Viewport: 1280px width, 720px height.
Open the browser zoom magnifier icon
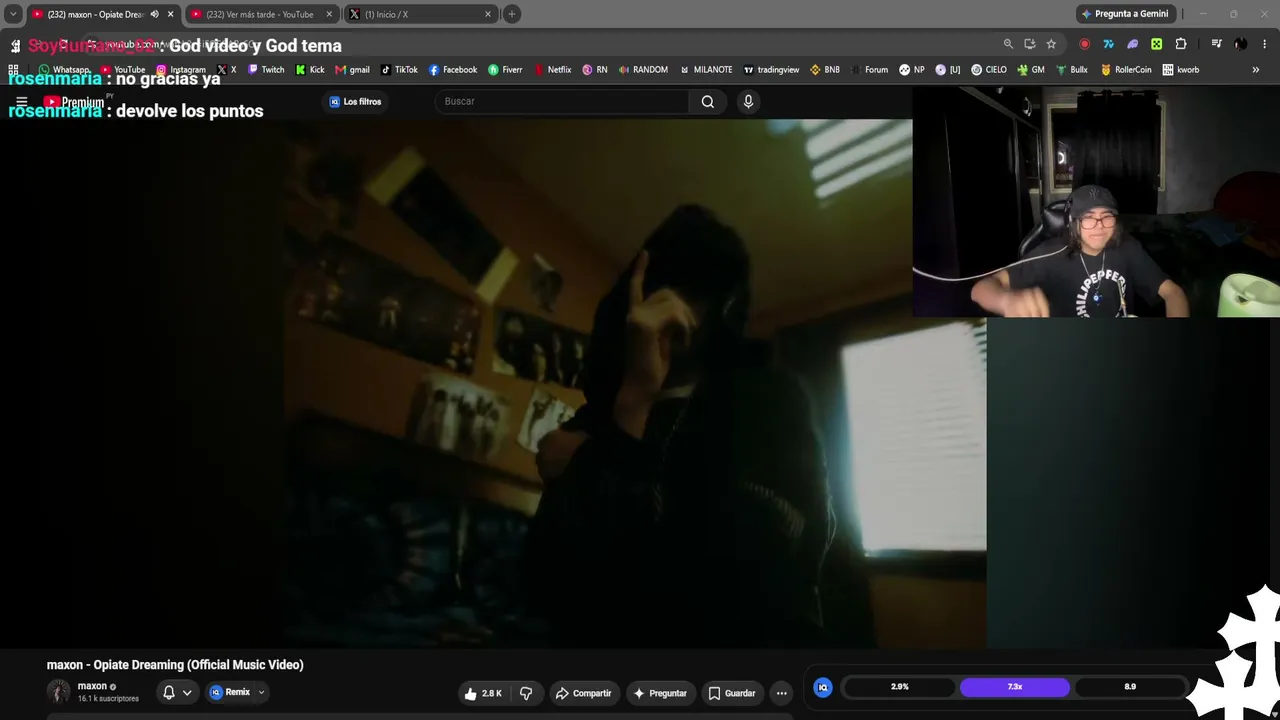pos(1008,44)
